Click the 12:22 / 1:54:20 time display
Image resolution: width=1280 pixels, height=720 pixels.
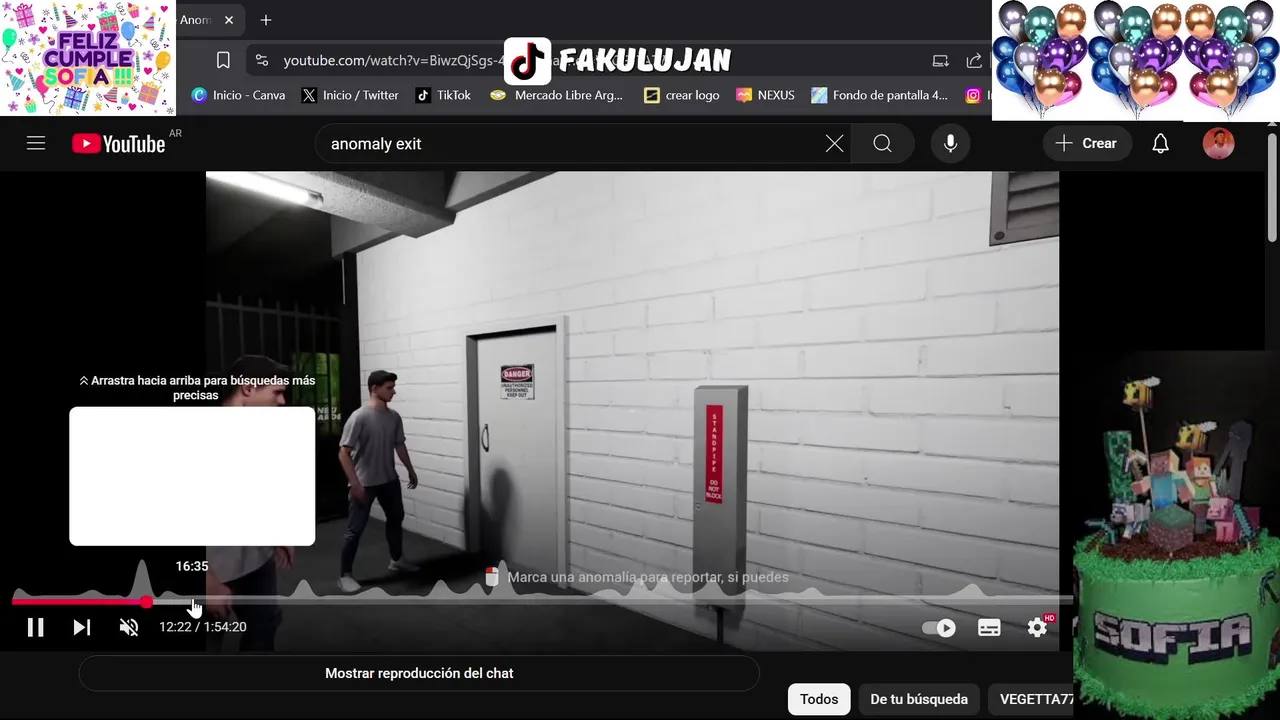203,627
